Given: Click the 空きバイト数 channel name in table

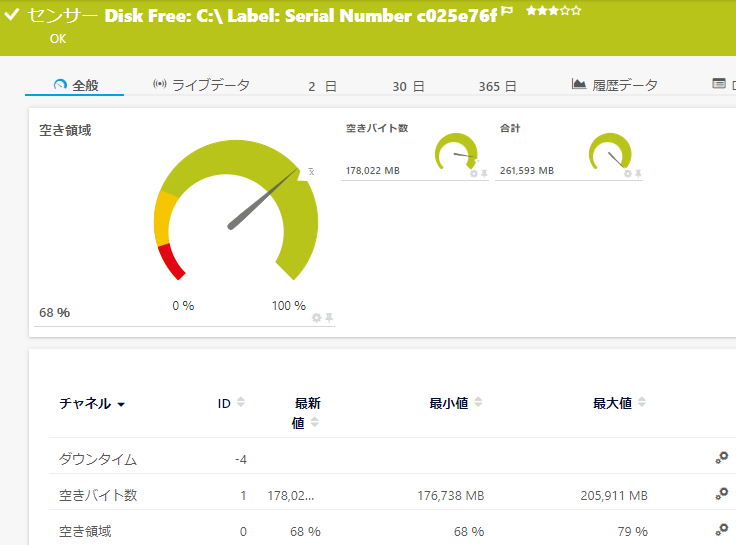Looking at the screenshot, I should pyautogui.click(x=98, y=495).
